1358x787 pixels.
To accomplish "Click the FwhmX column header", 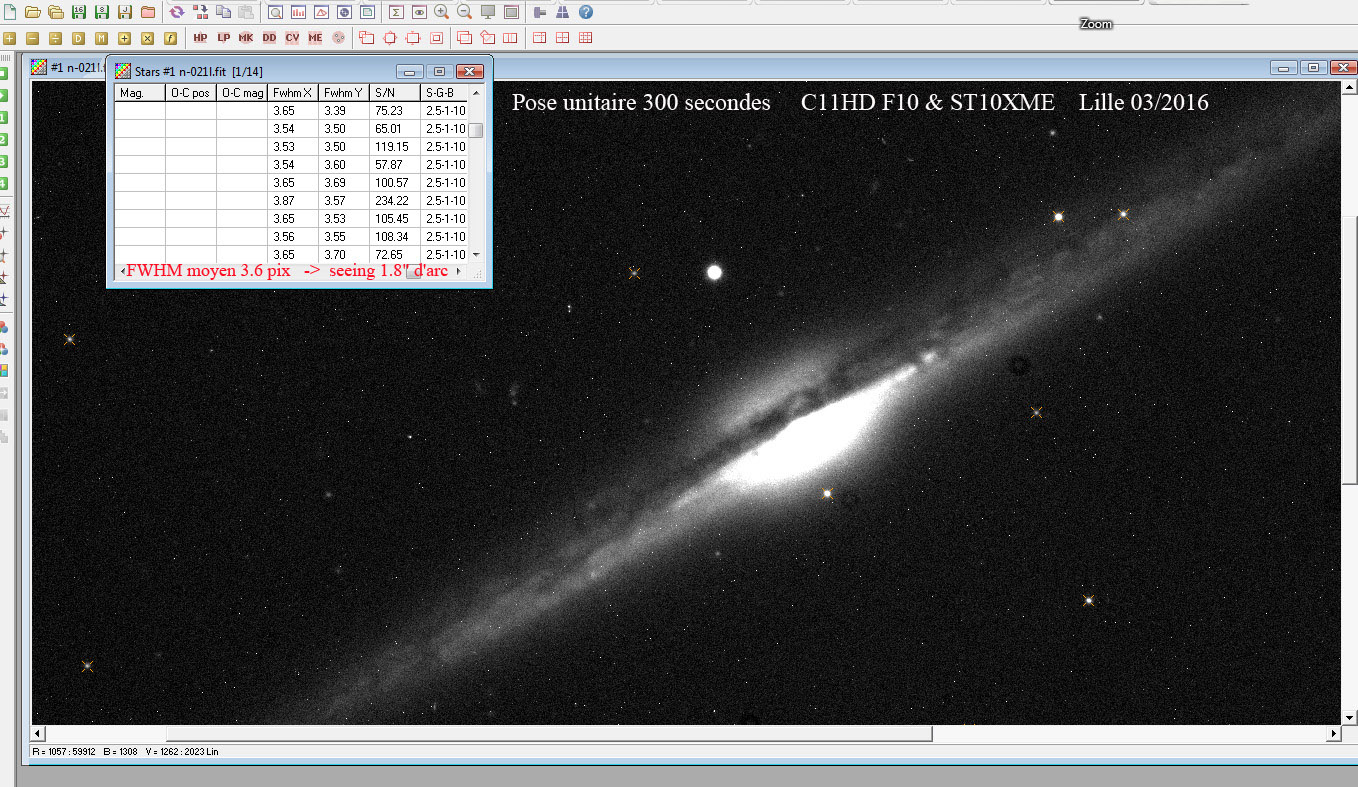I will [294, 93].
